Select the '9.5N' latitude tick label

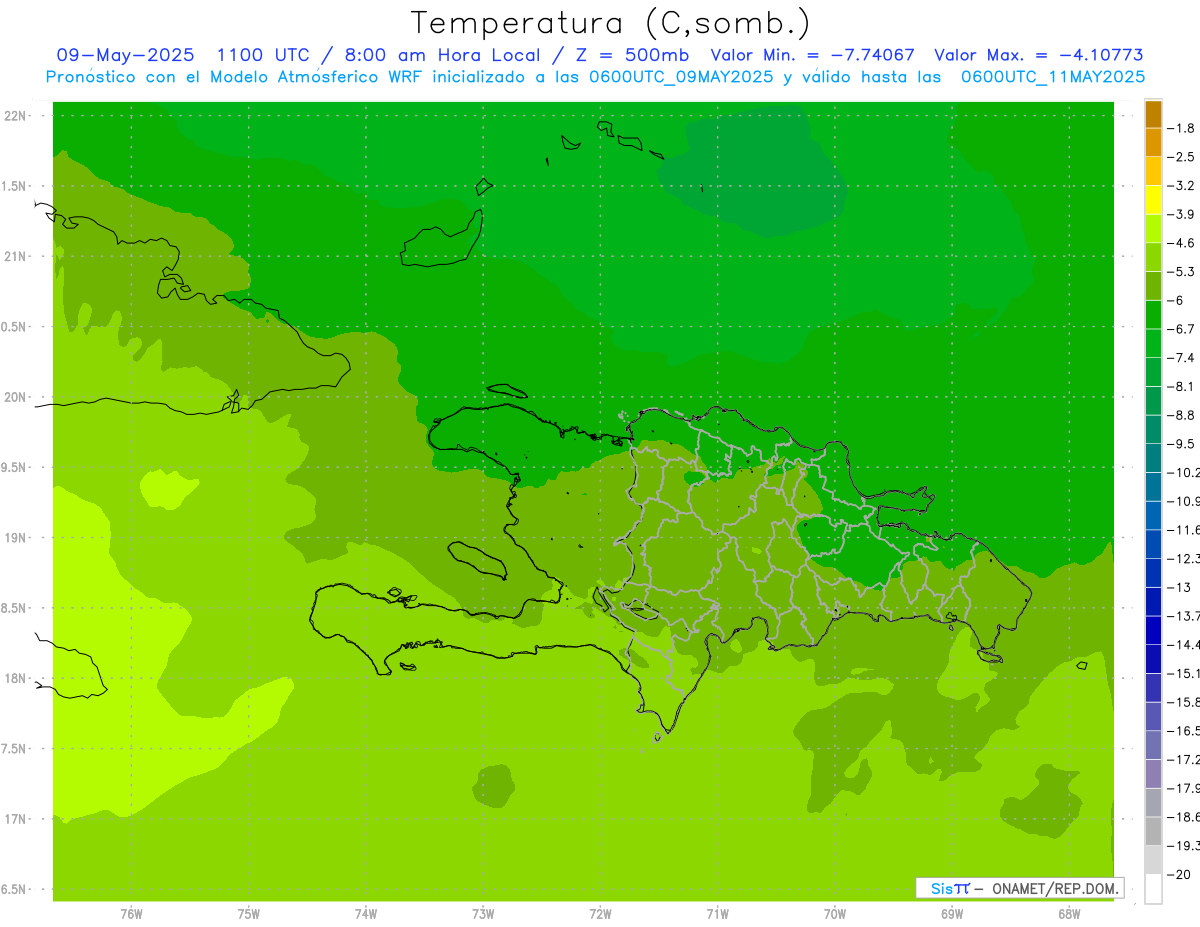pyautogui.click(x=14, y=467)
